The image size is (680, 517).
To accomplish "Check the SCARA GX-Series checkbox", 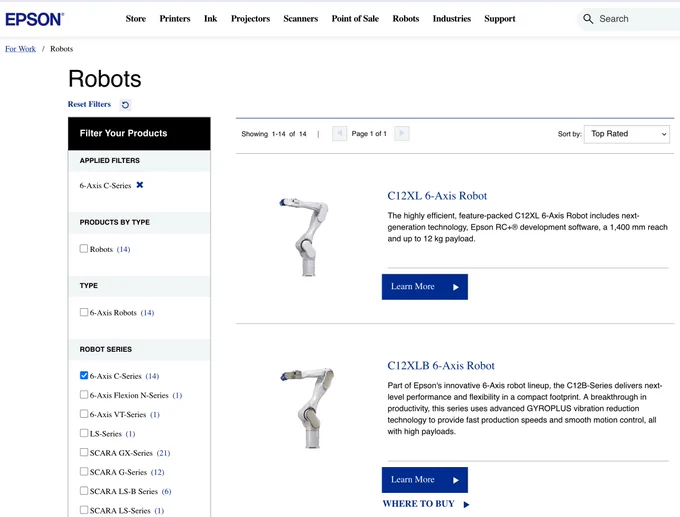I will coord(84,452).
